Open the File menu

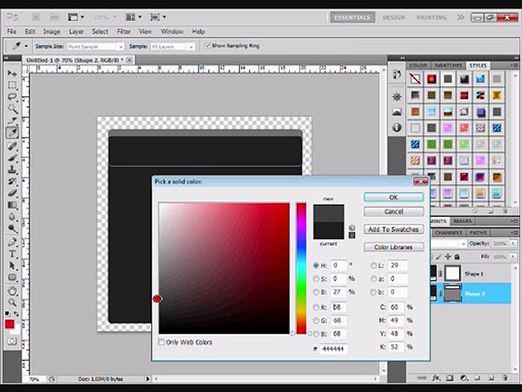(12, 32)
